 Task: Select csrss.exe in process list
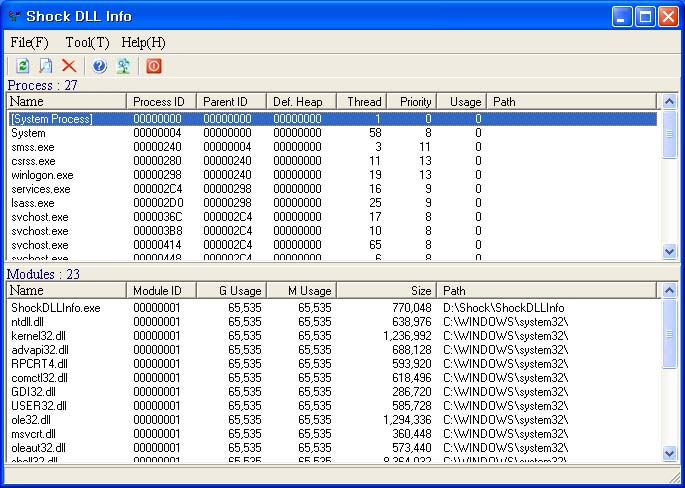point(332,161)
